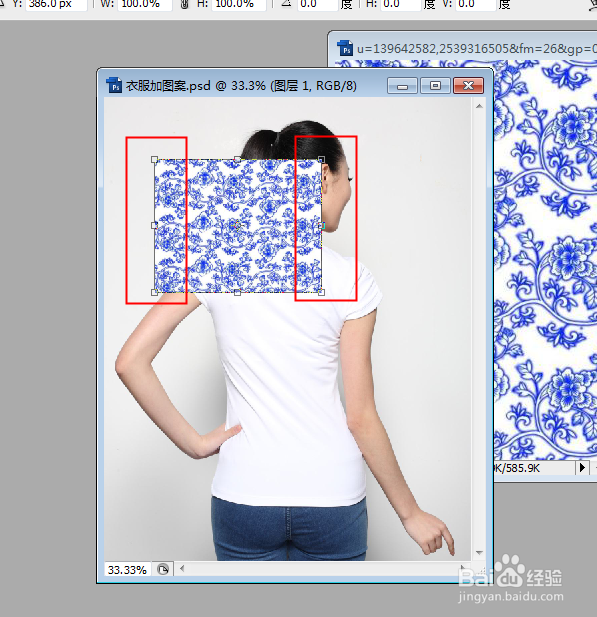Screen dimensions: 597x617
Task: Click the top-left transform handle of the pattern
Action: coord(154,159)
